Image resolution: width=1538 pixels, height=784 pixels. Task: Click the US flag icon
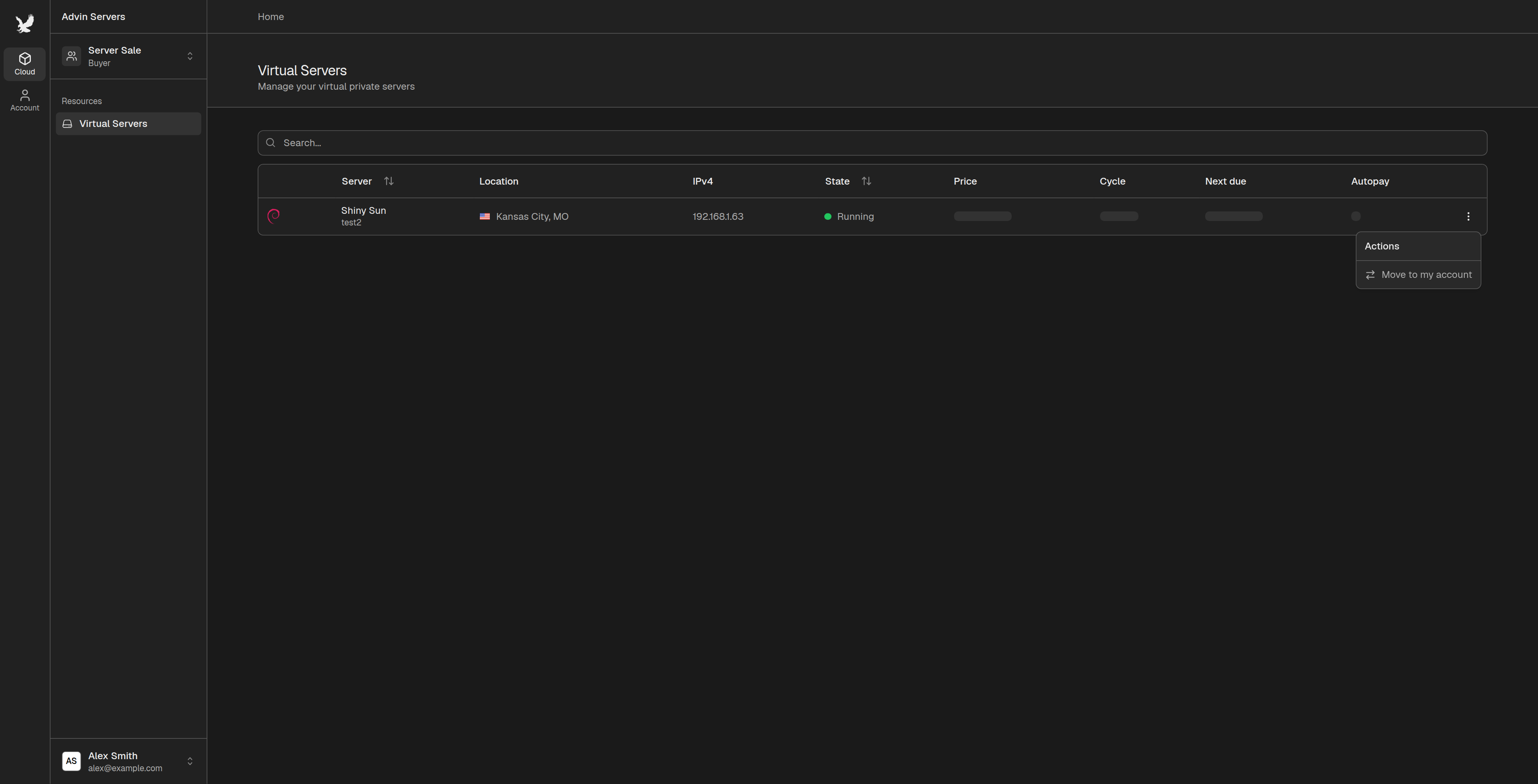pyautogui.click(x=485, y=217)
